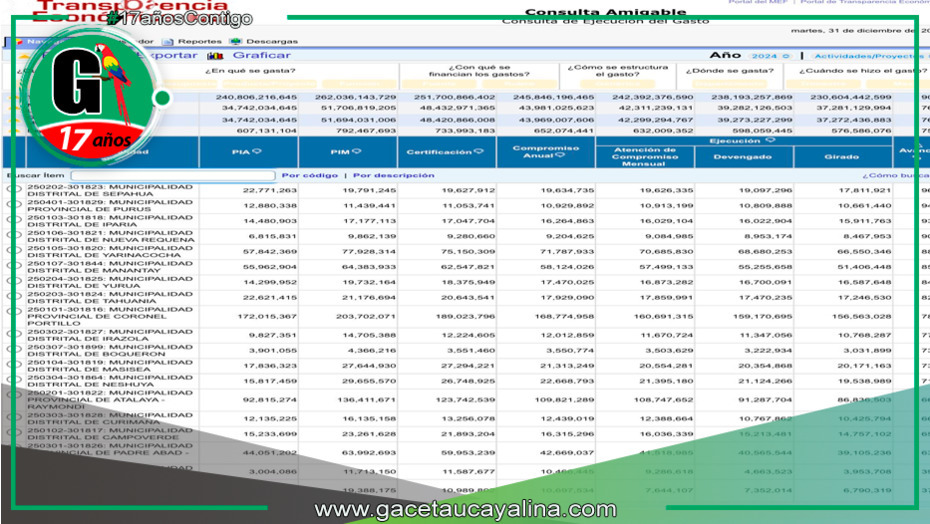Click the Ejecución header help bubble icon
The height and width of the screenshot is (524, 930).
point(770,140)
